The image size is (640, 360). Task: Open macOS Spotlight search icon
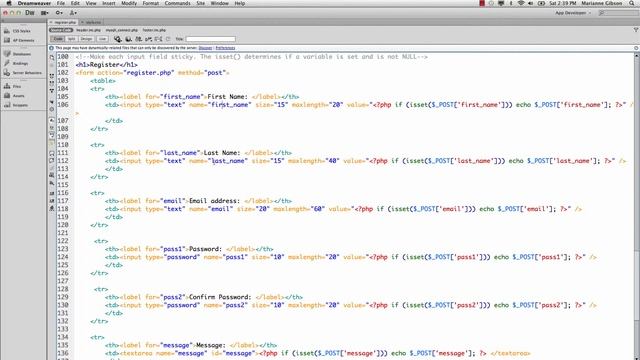pos(632,3)
